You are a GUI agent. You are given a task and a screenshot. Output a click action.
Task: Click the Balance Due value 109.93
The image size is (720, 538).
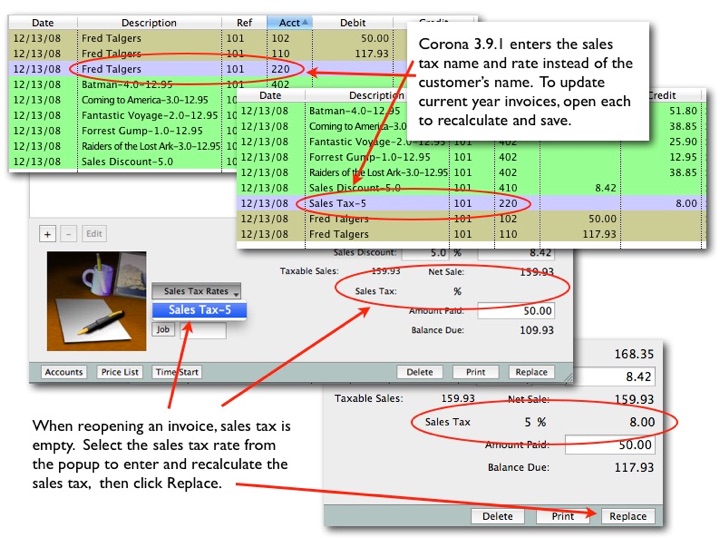(x=536, y=330)
